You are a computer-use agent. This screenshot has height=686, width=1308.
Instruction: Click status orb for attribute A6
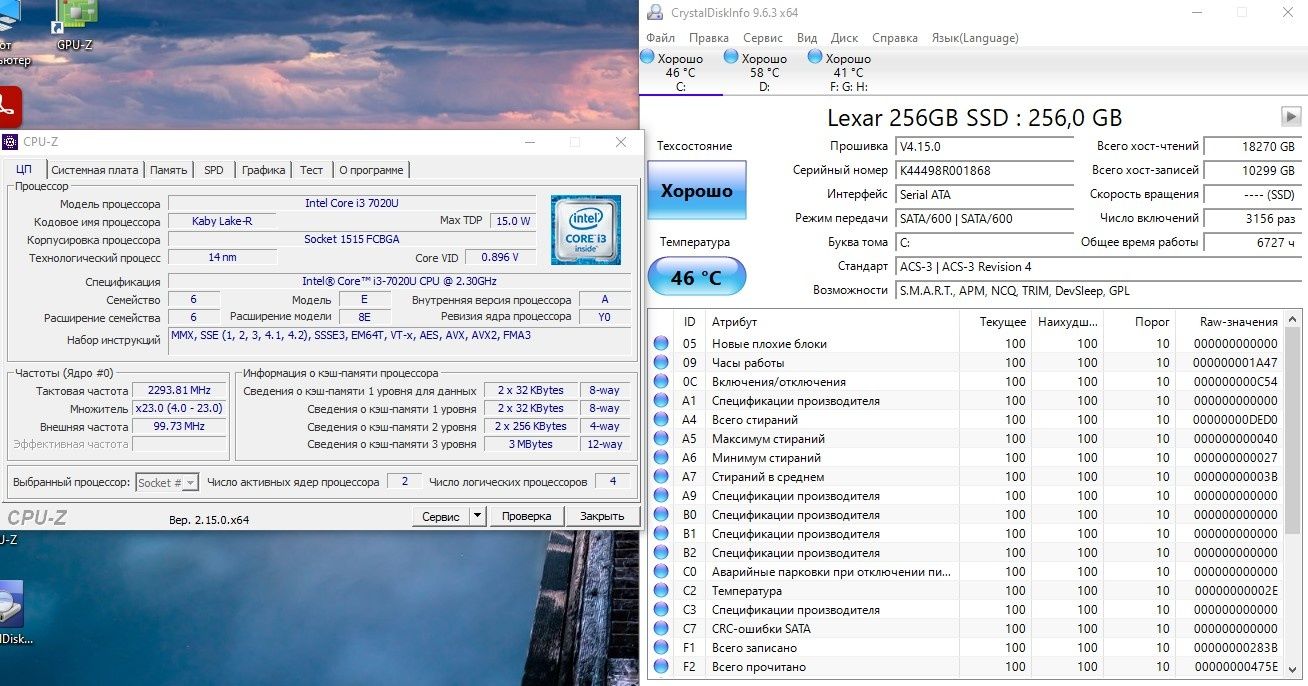661,458
